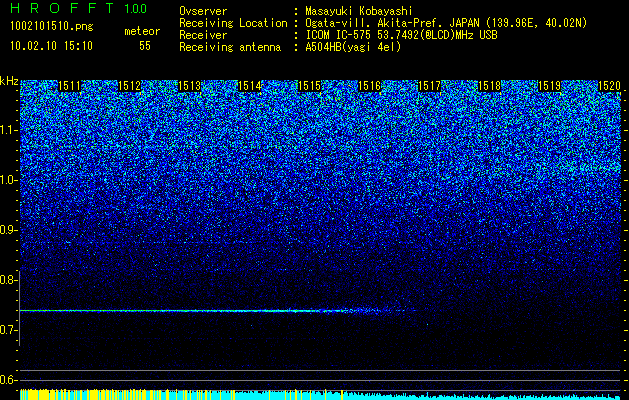This screenshot has width=629, height=400.
Task: Click the 1517 time marker
Action: (x=430, y=86)
